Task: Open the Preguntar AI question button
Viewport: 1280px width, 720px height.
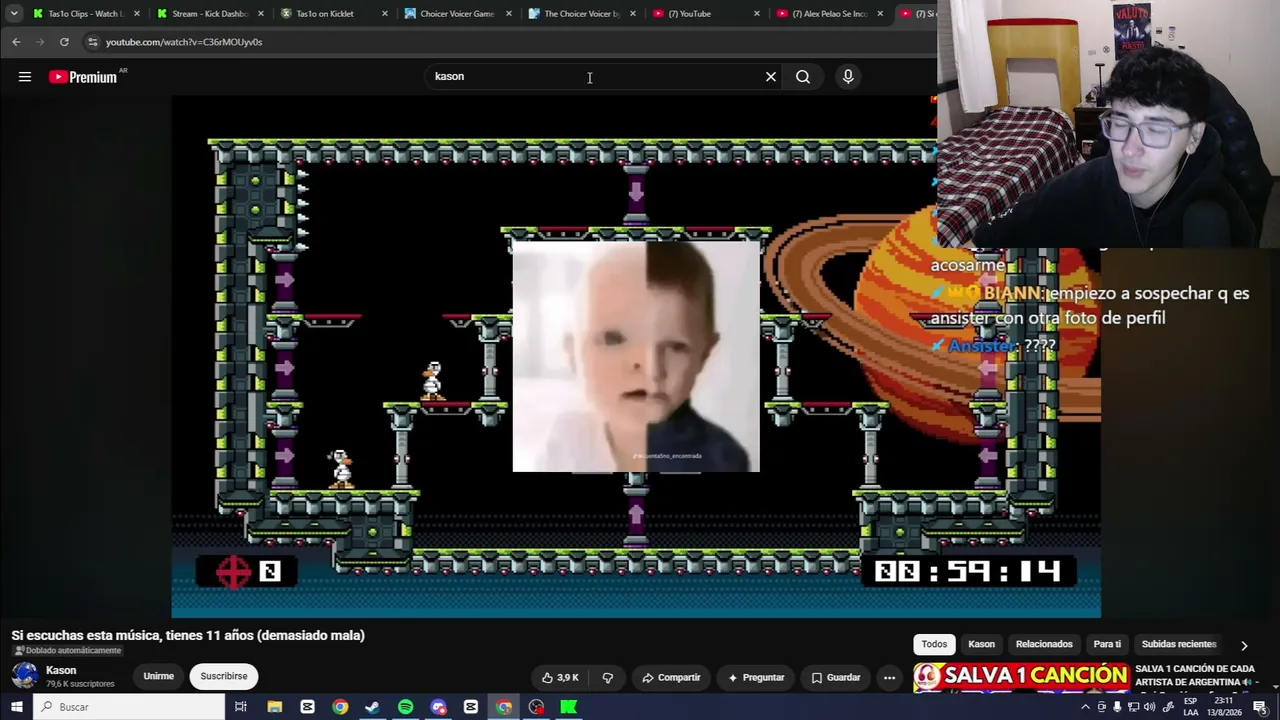Action: tap(756, 677)
